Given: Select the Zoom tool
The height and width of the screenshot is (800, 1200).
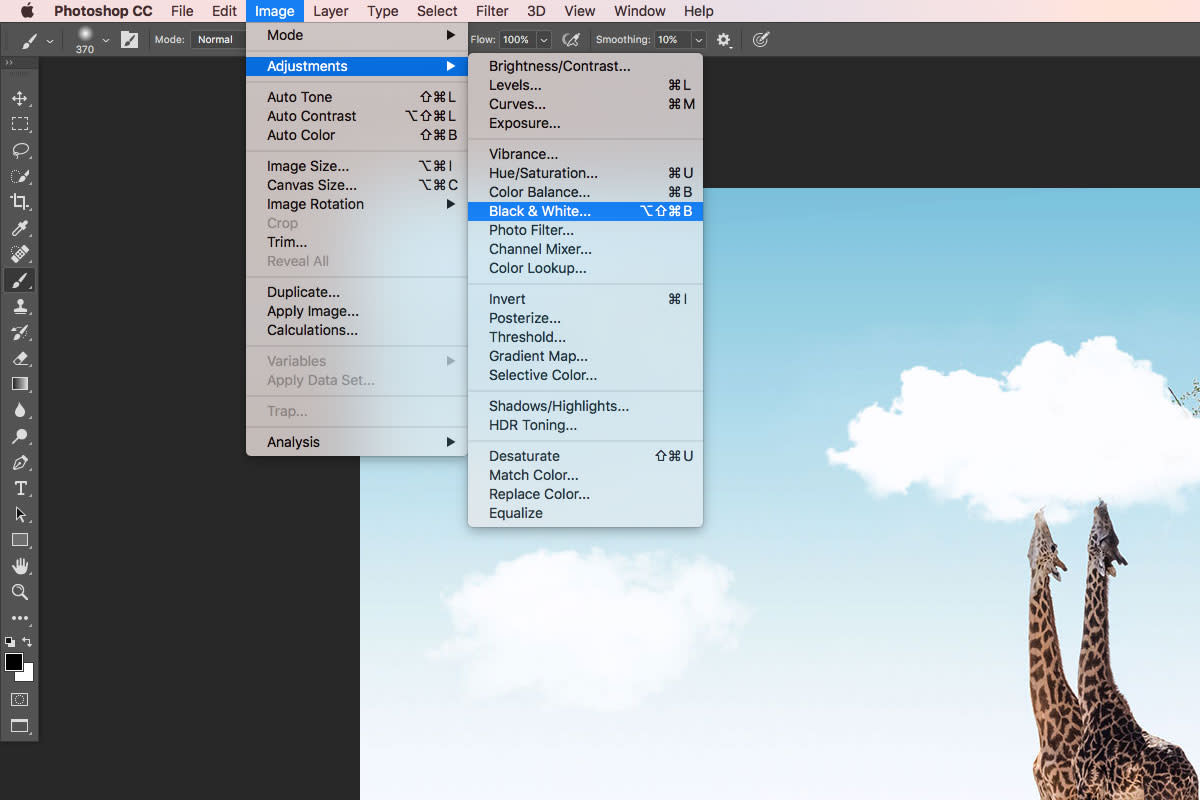Looking at the screenshot, I should [x=20, y=592].
